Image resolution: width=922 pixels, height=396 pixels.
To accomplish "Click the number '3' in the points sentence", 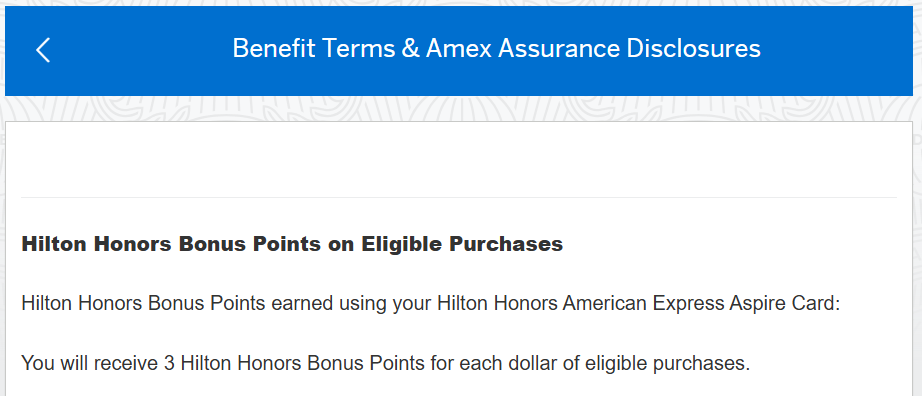I will 169,363.
